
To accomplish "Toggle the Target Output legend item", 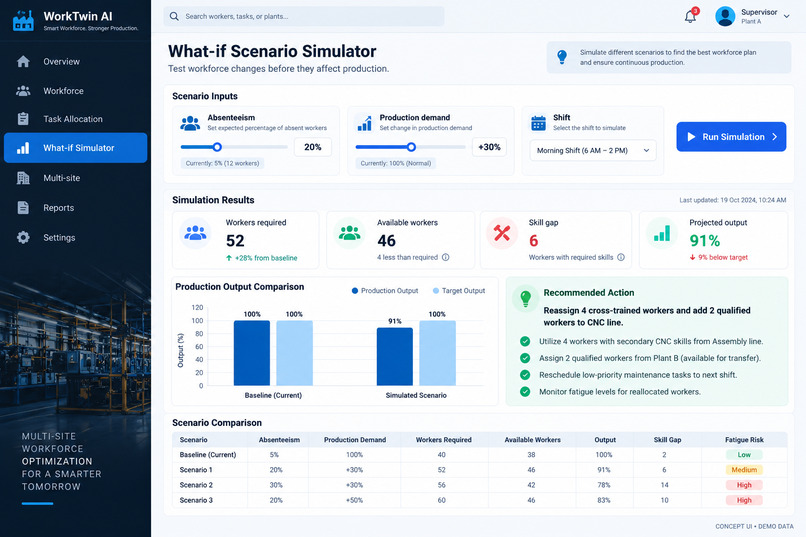I will point(459,291).
